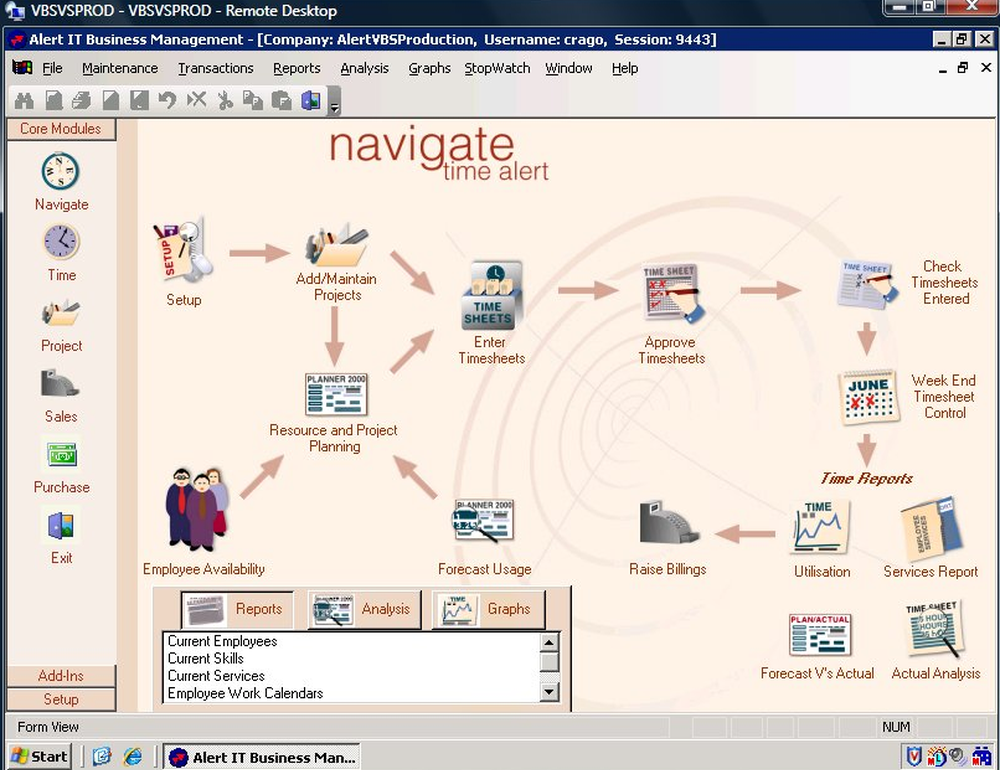1000x770 pixels.
Task: Click the report list scroll up arrow
Action: pyautogui.click(x=549, y=642)
